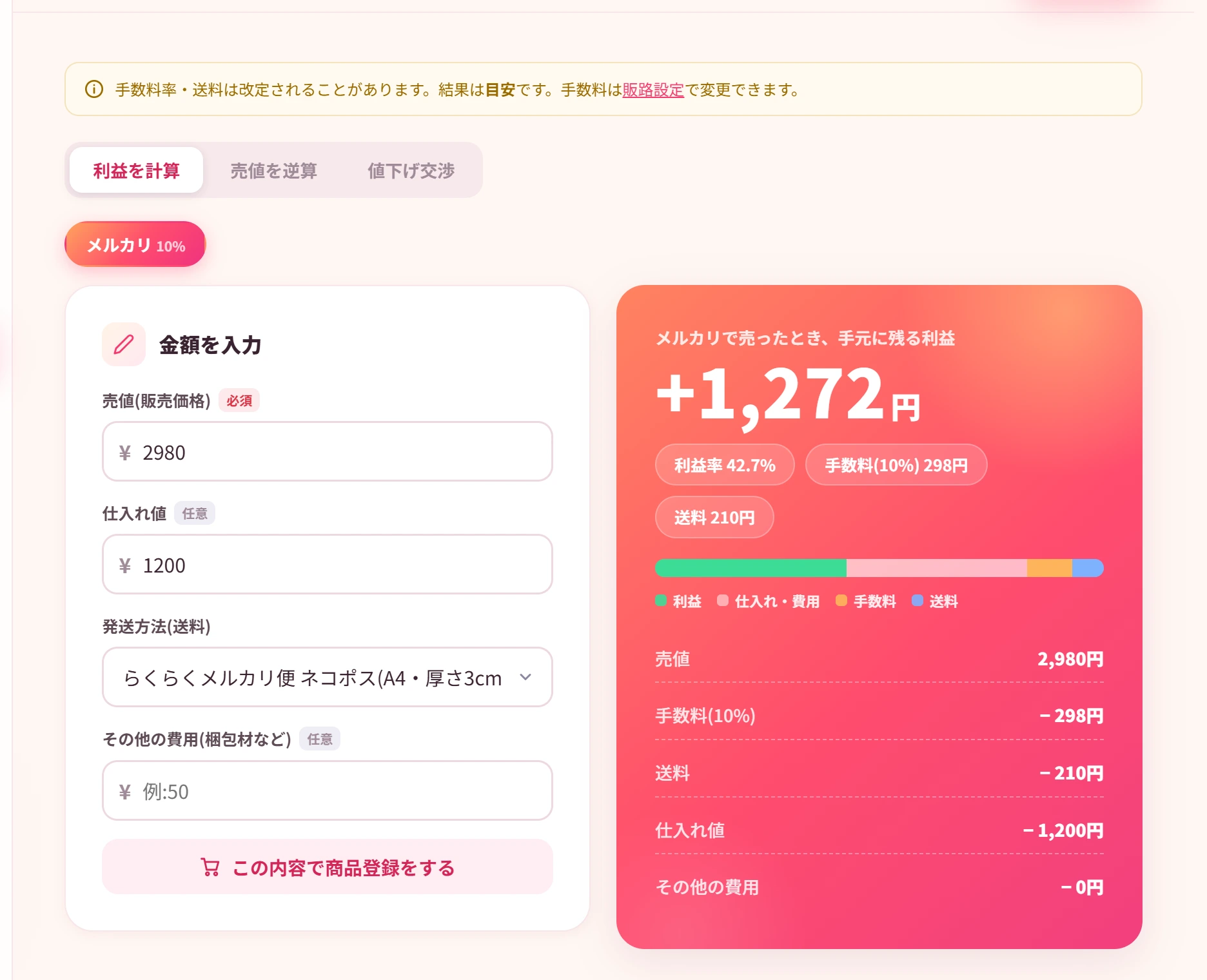Switch to the 売値を逆算 tab
This screenshot has height=980, width=1207.
point(273,170)
